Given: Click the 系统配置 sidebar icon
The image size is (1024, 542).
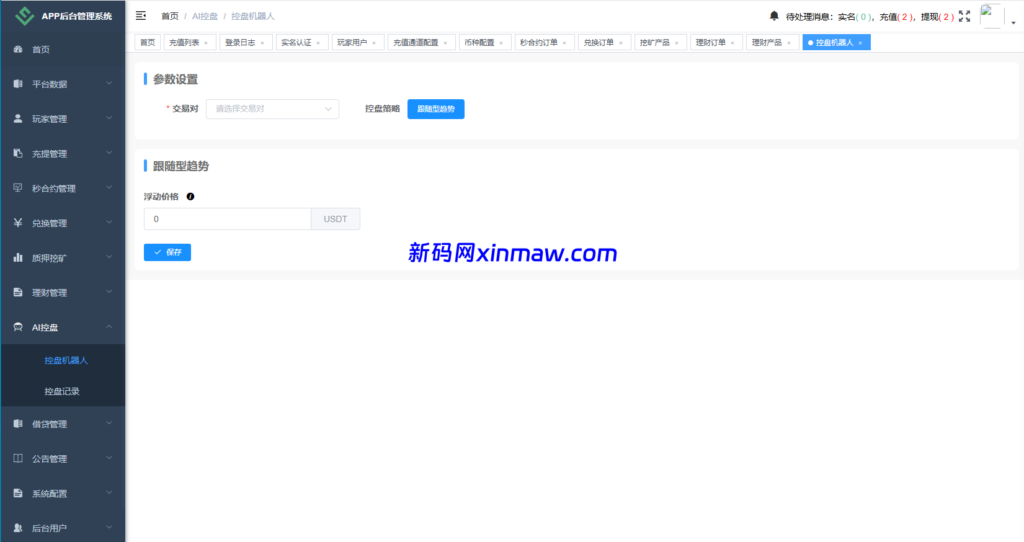Looking at the screenshot, I should 18,493.
